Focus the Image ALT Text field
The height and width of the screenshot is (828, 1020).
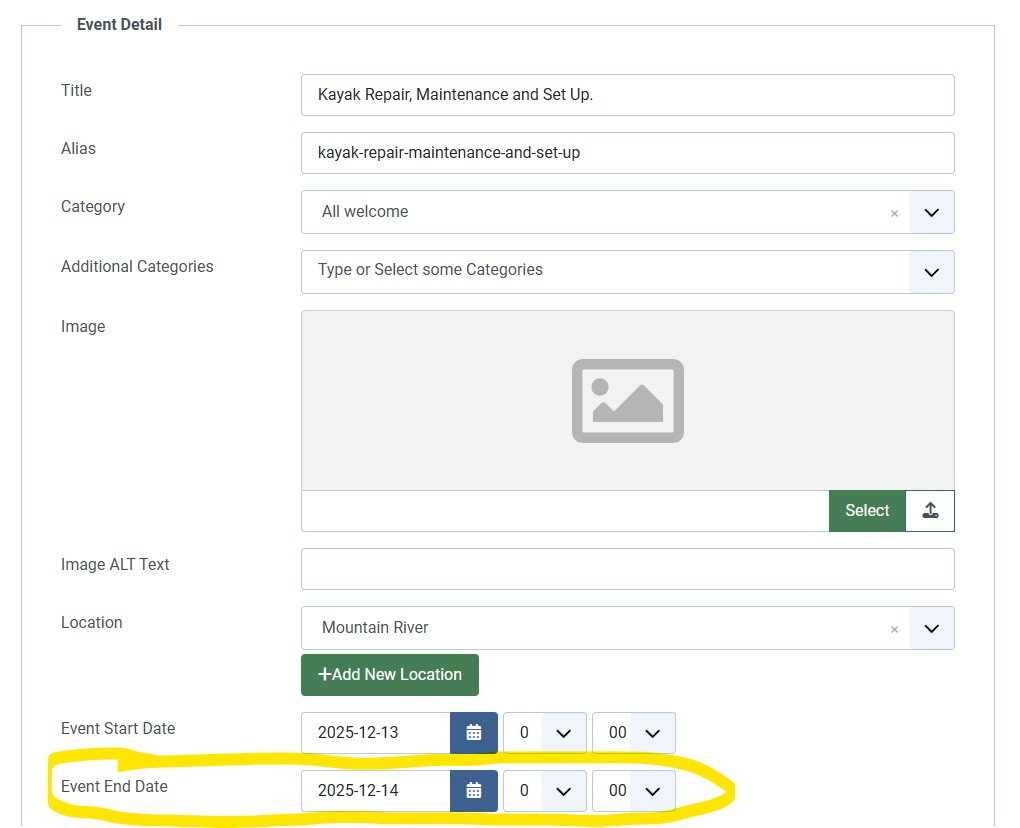(x=627, y=569)
